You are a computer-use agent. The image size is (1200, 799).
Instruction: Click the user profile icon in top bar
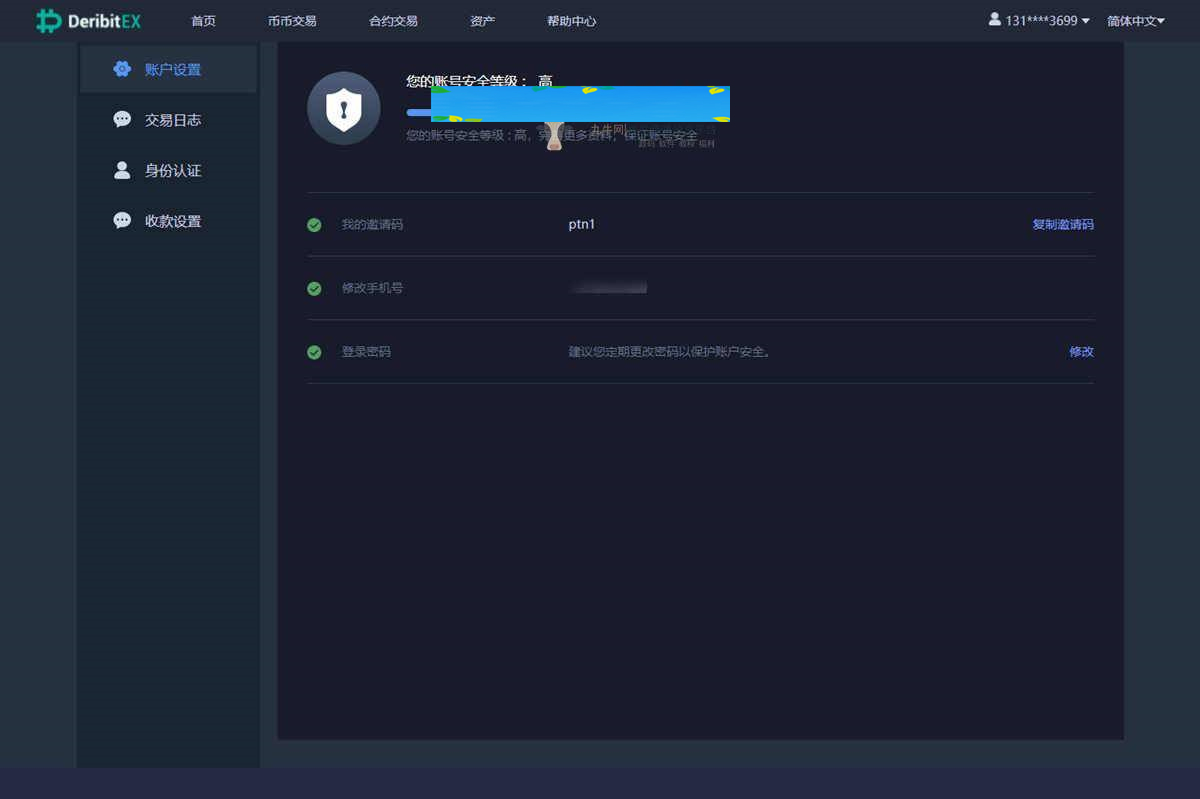pos(993,19)
